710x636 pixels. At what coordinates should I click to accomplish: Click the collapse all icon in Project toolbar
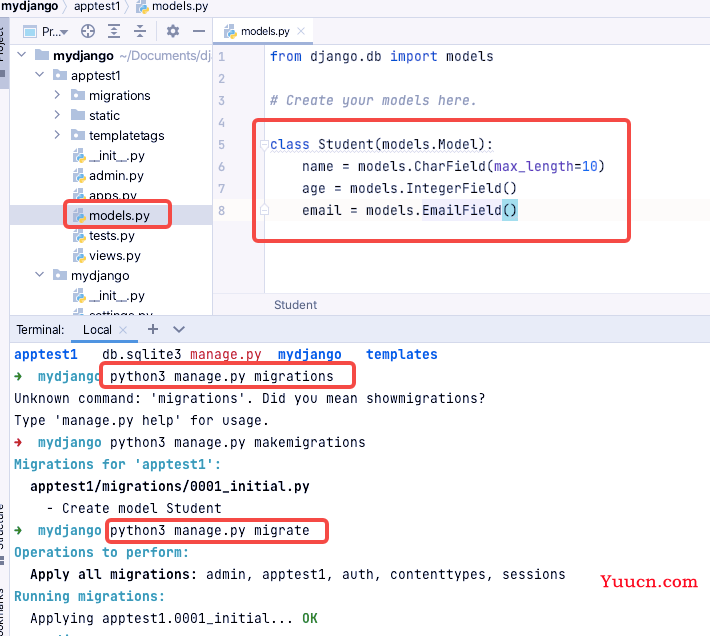tap(140, 31)
